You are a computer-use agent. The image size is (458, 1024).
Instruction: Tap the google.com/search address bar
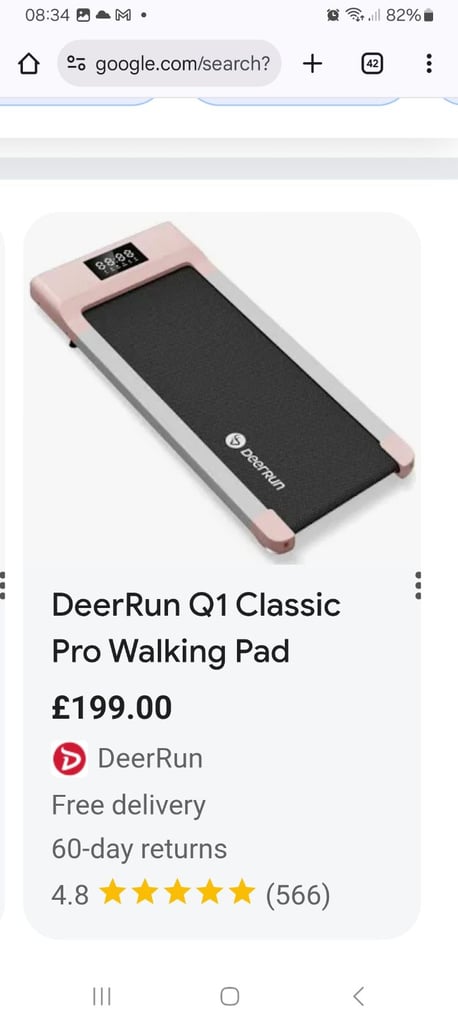click(169, 63)
